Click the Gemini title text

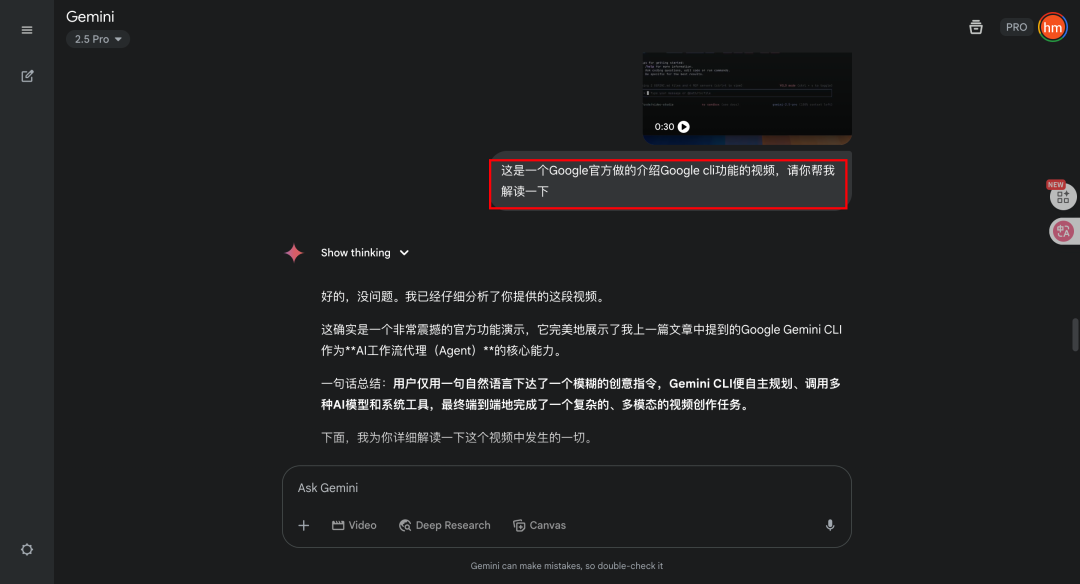coord(90,17)
